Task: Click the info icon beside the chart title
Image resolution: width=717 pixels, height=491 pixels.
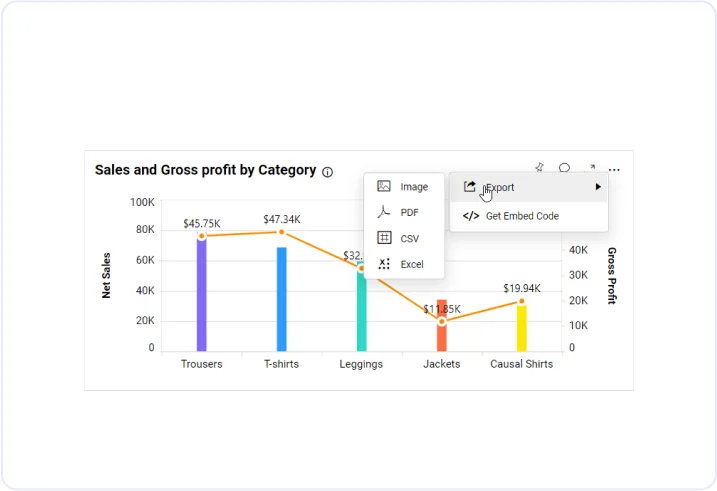Action: tap(327, 172)
